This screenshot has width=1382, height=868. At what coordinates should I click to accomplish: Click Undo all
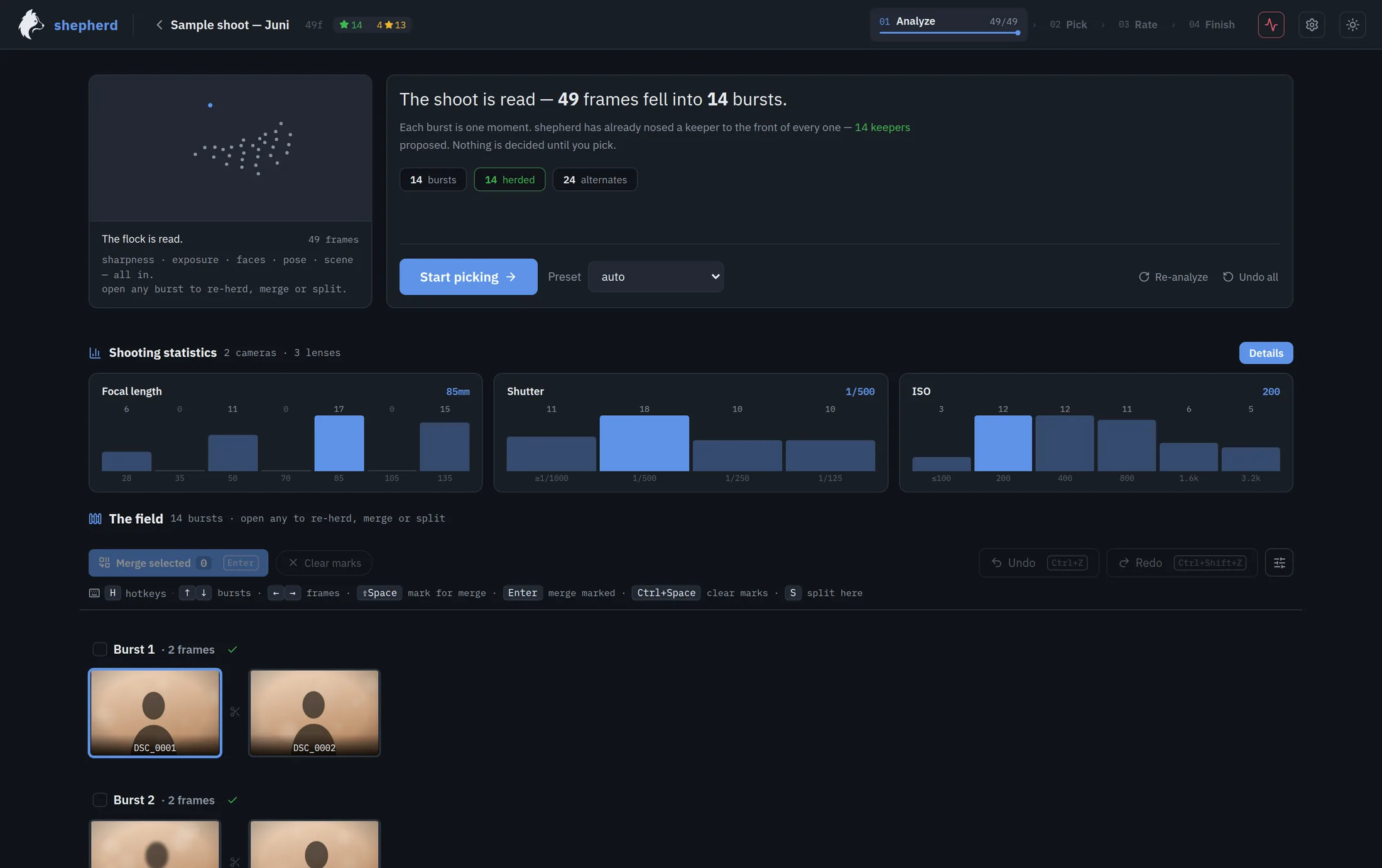coord(1250,277)
